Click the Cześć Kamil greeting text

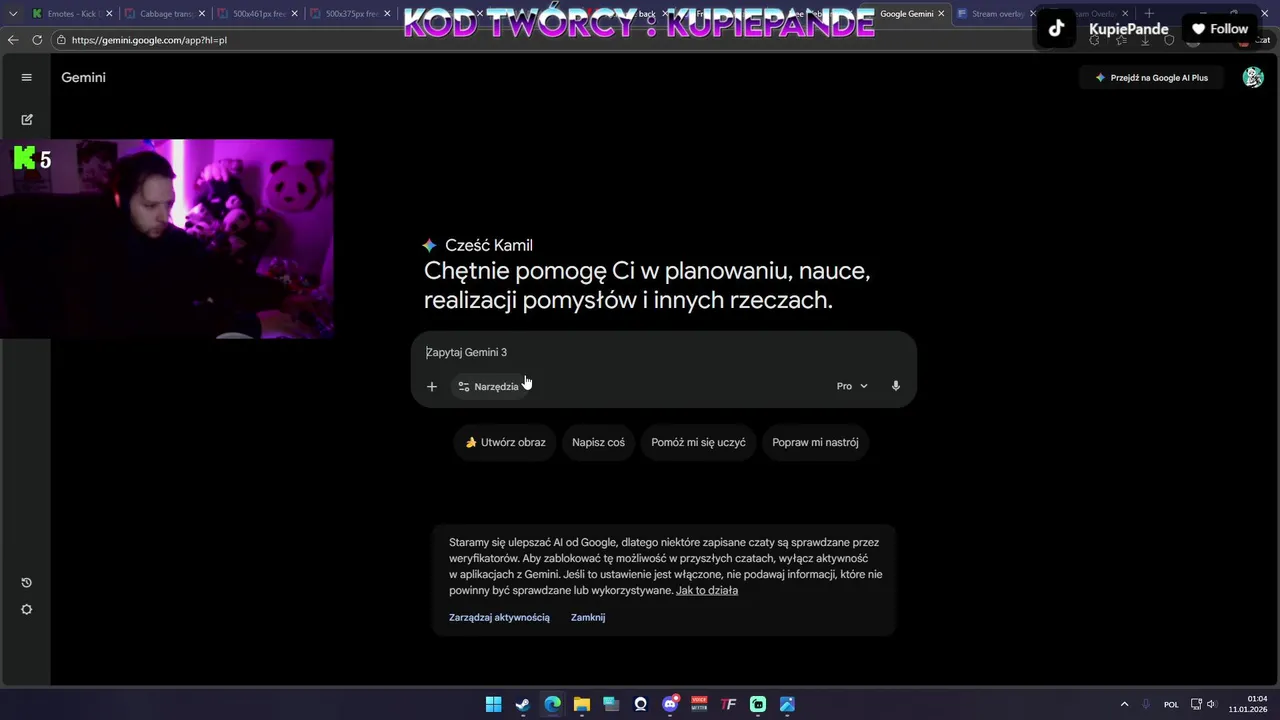coord(488,246)
